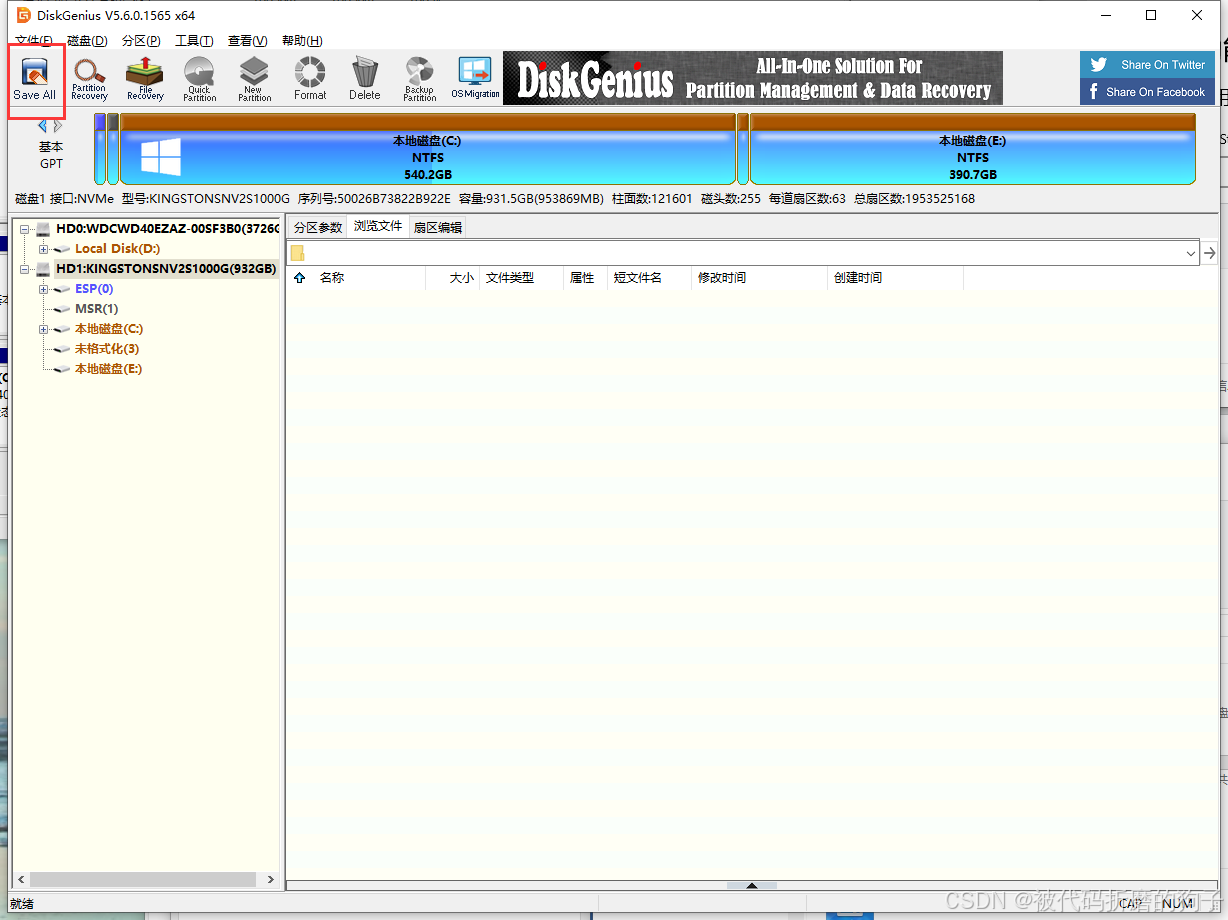Create a New Partition from the toolbar
Screen dimensions: 1228x920
tap(255, 79)
